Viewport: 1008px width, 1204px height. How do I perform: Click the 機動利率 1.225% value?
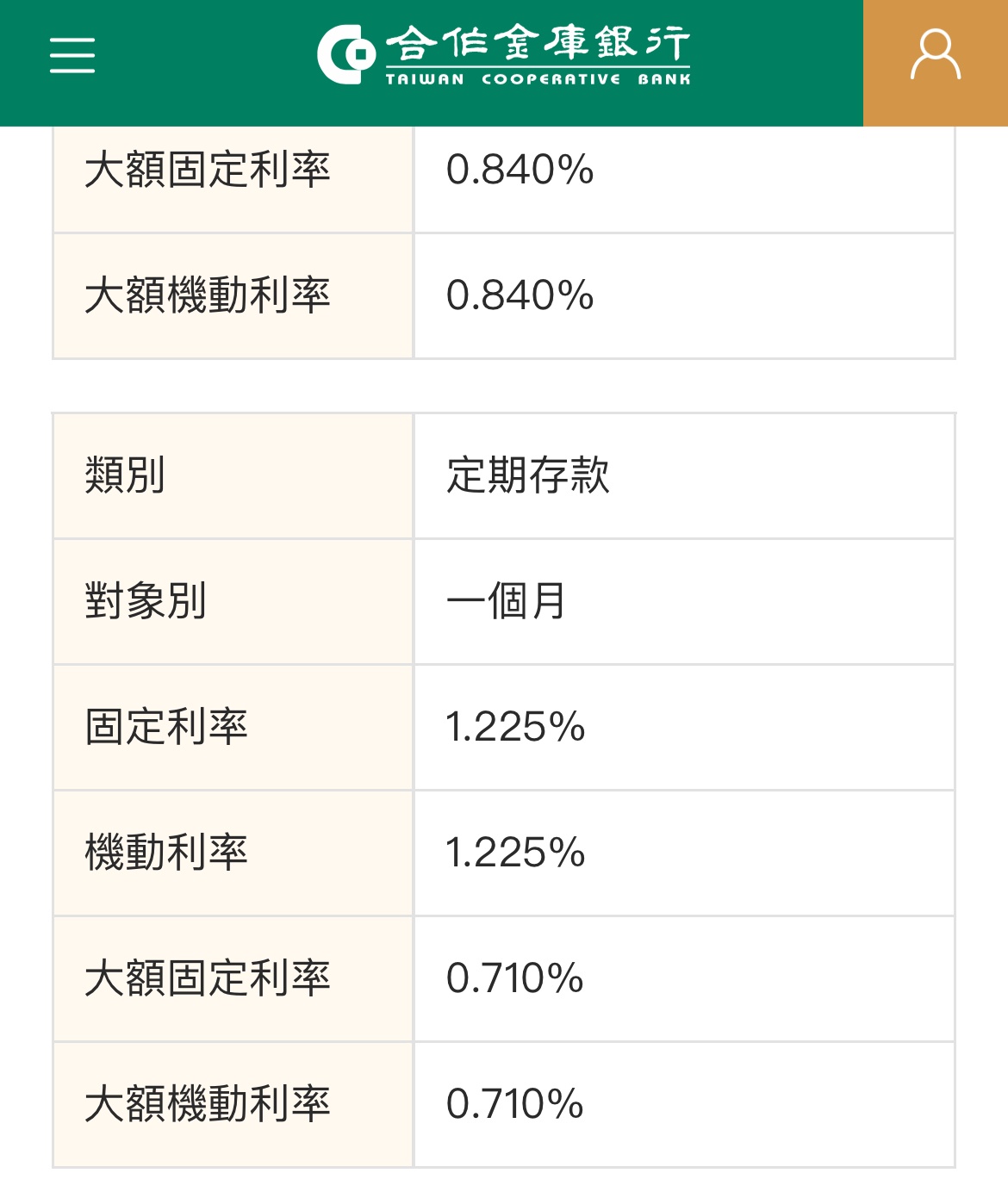pyautogui.click(x=515, y=853)
